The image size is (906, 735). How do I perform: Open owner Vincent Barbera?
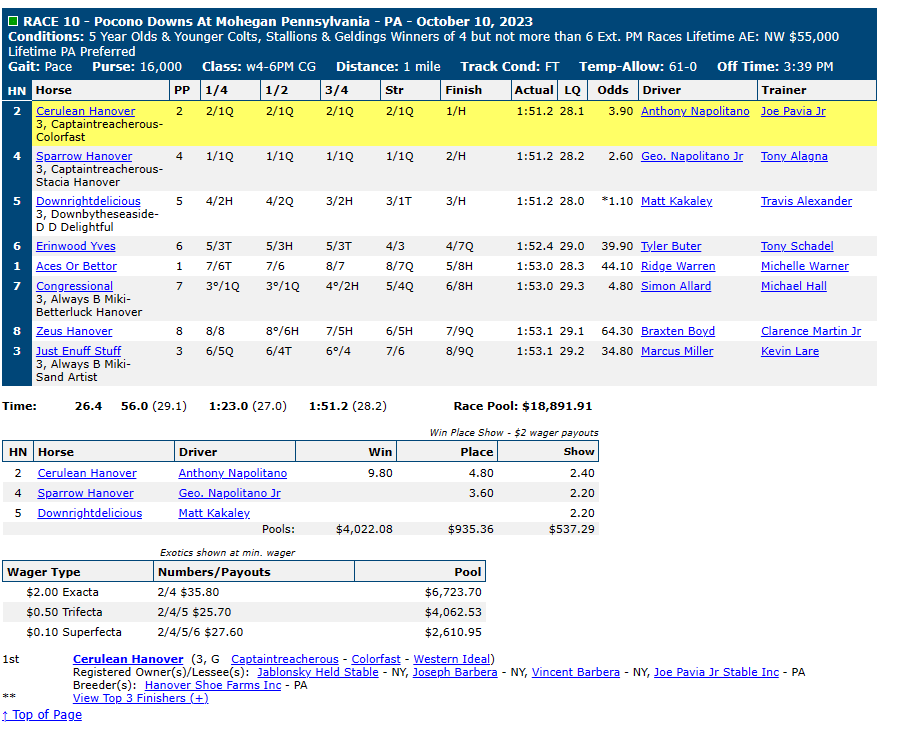(x=575, y=673)
